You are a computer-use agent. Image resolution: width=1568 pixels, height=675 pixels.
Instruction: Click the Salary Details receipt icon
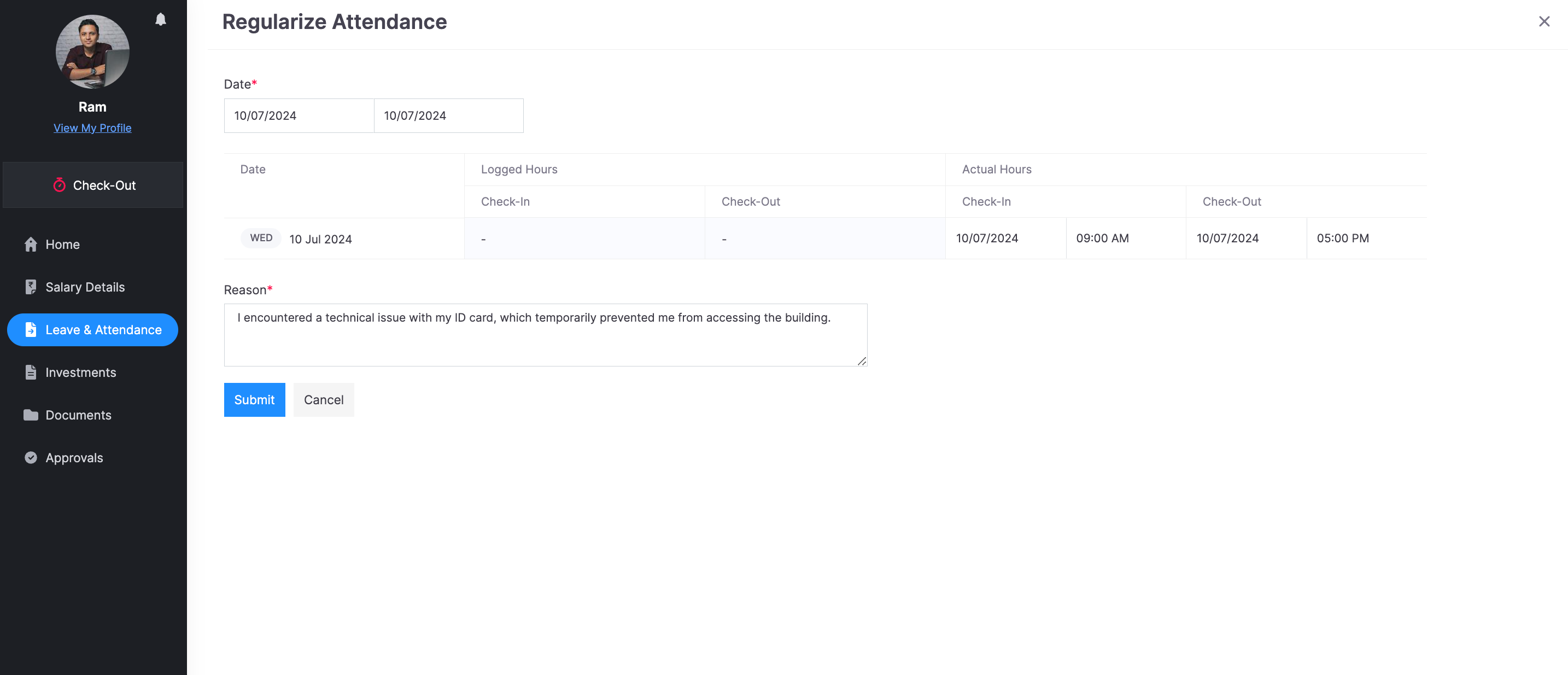tap(31, 287)
